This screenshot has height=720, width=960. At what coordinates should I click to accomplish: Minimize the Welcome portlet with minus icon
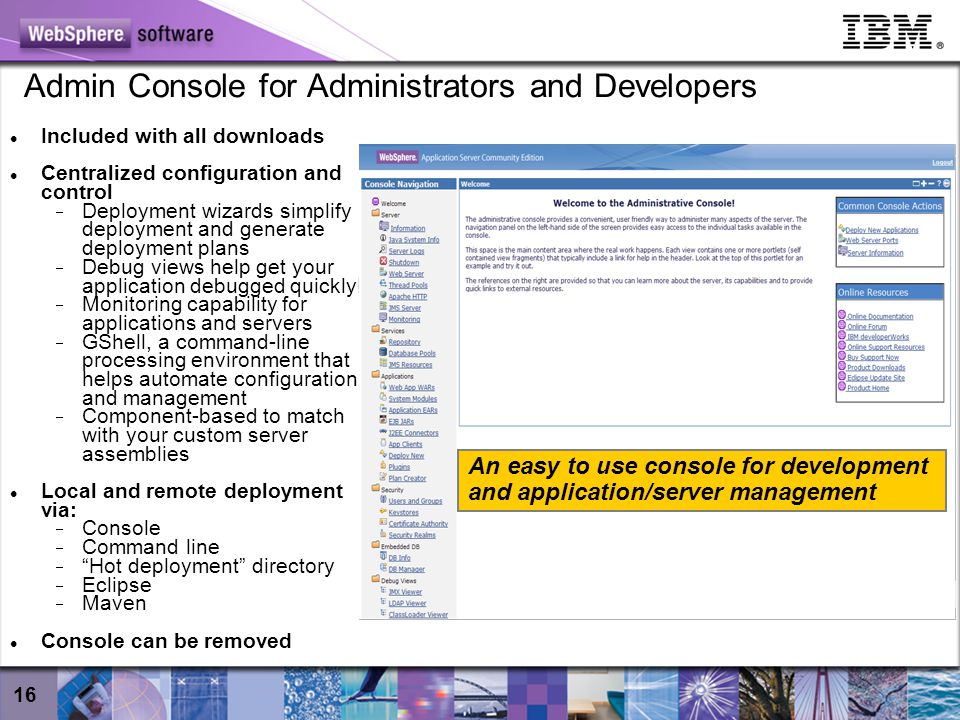pos(932,184)
